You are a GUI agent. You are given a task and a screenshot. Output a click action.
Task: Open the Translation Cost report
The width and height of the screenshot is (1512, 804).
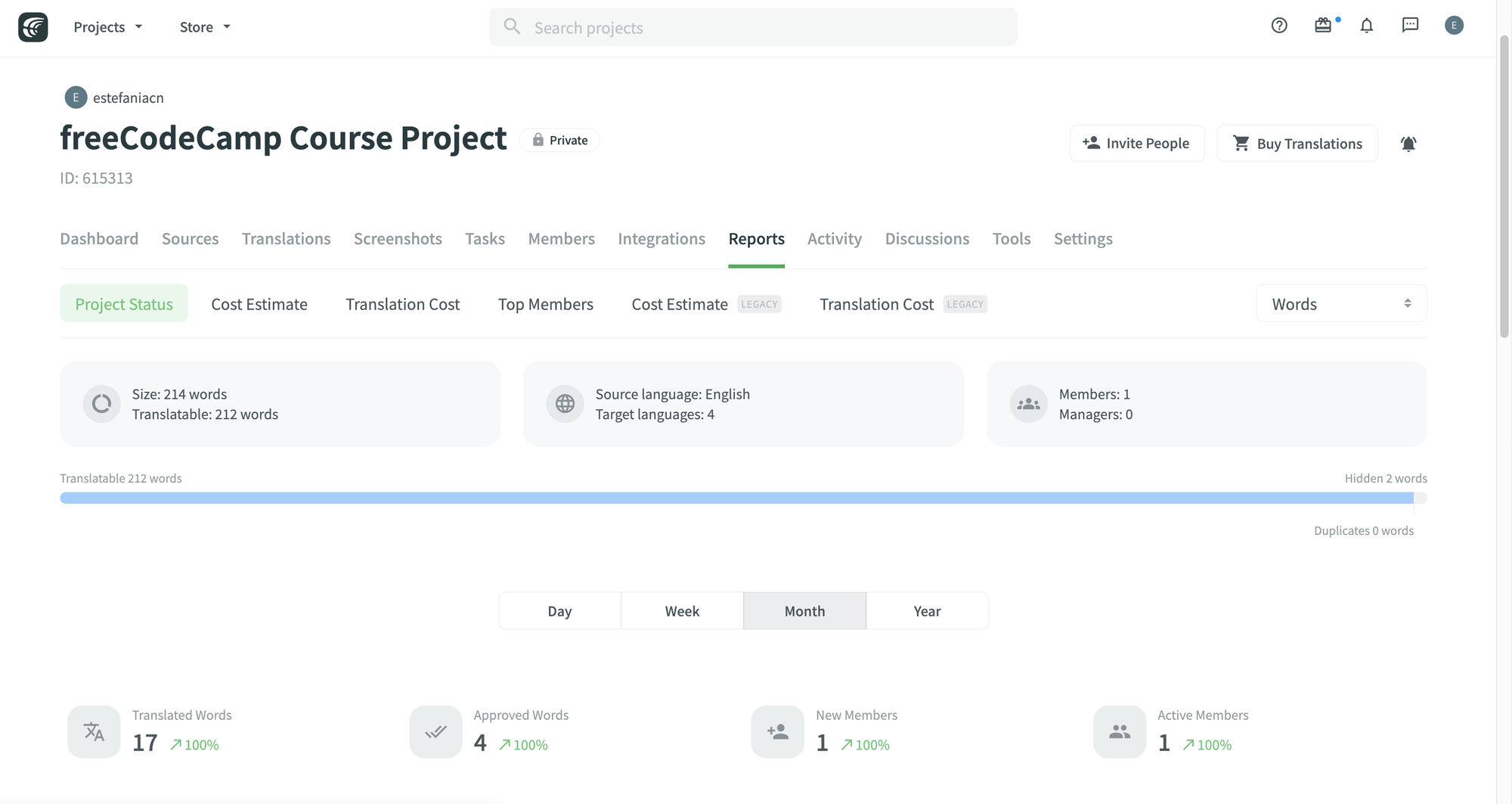[x=403, y=304]
